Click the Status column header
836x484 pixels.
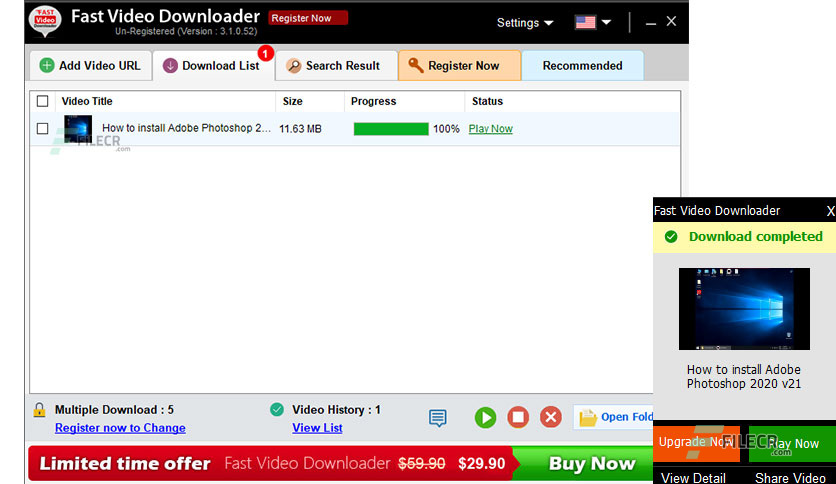pyautogui.click(x=487, y=101)
